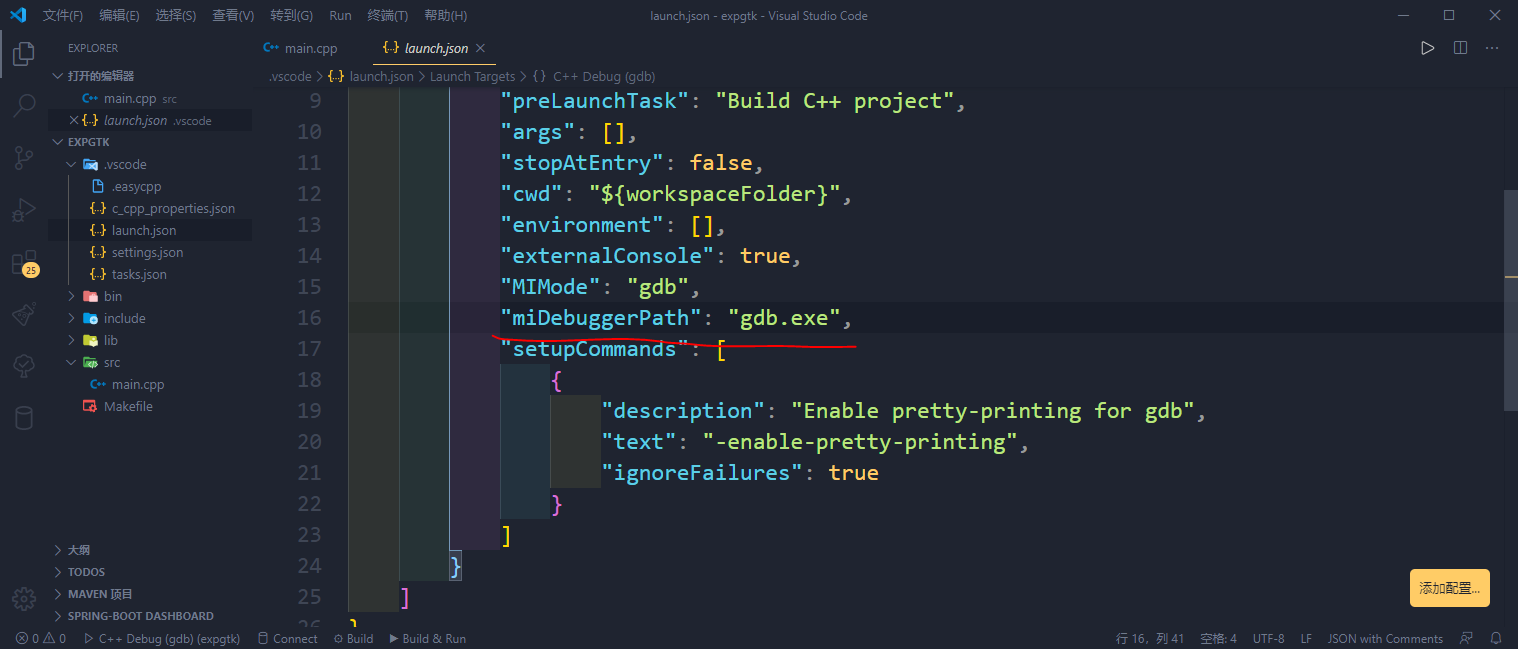Viewport: 1518px width, 649px height.
Task: Click the 添加配置... button
Action: (x=1450, y=588)
